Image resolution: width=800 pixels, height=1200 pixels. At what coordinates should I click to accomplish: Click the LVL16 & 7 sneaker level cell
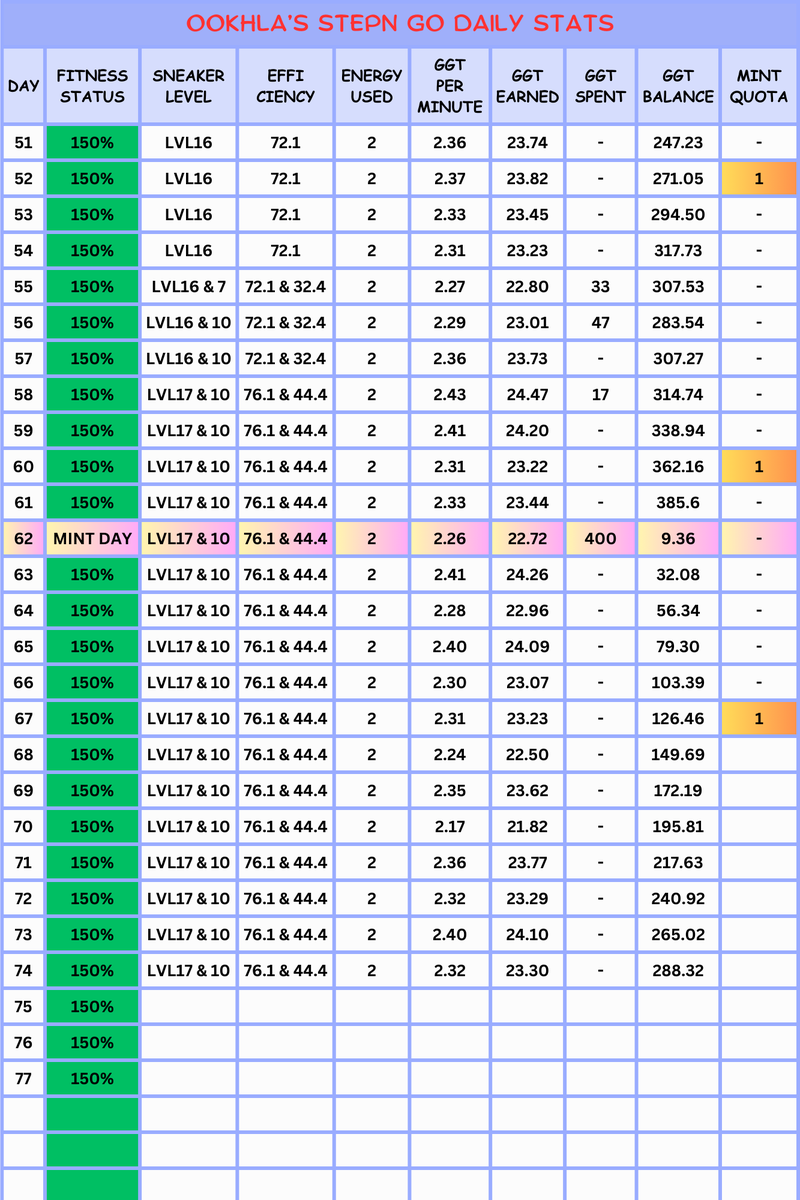[x=188, y=287]
